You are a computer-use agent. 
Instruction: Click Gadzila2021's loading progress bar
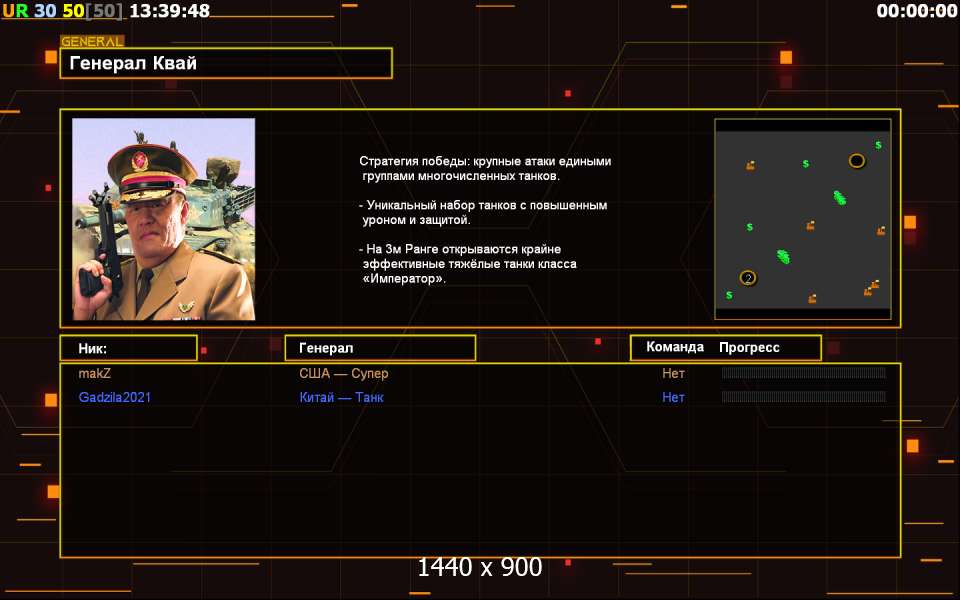pyautogui.click(x=804, y=397)
